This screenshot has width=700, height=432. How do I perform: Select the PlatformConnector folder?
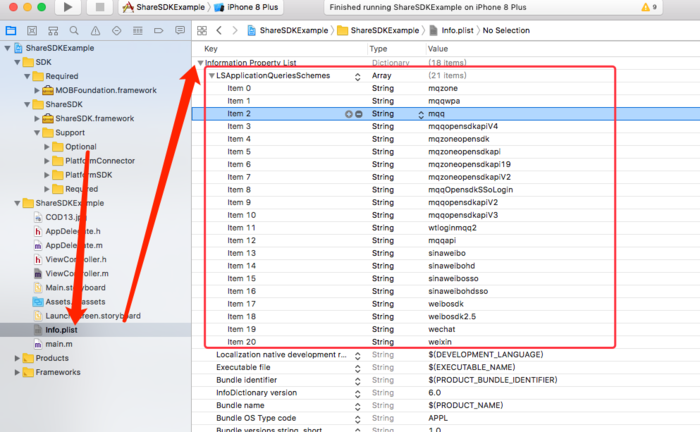(100, 161)
